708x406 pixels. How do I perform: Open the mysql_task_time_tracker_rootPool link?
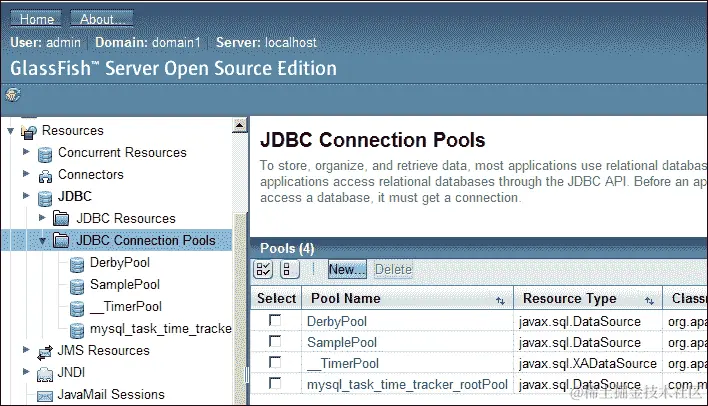coord(407,385)
